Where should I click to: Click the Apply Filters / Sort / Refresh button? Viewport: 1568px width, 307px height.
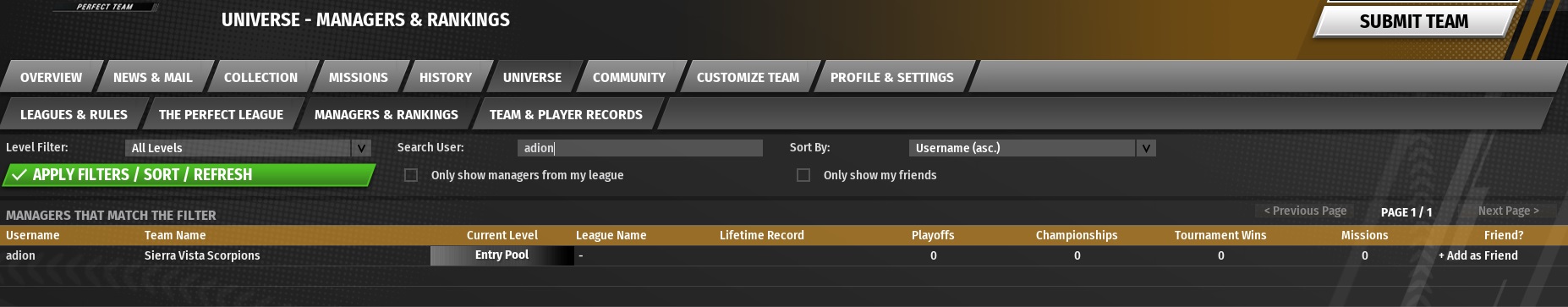tap(189, 175)
